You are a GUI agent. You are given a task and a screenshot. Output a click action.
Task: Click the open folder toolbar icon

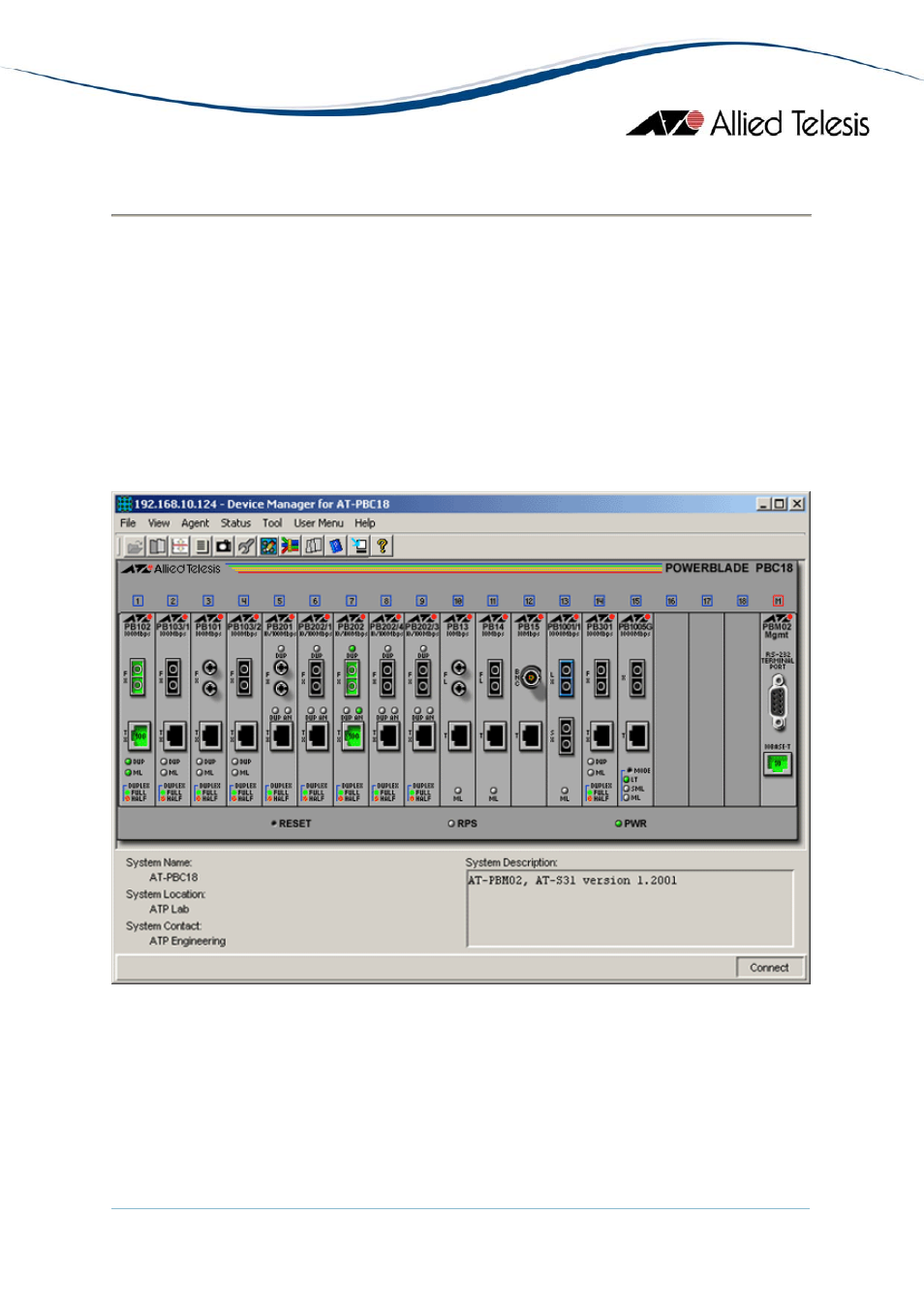135,546
